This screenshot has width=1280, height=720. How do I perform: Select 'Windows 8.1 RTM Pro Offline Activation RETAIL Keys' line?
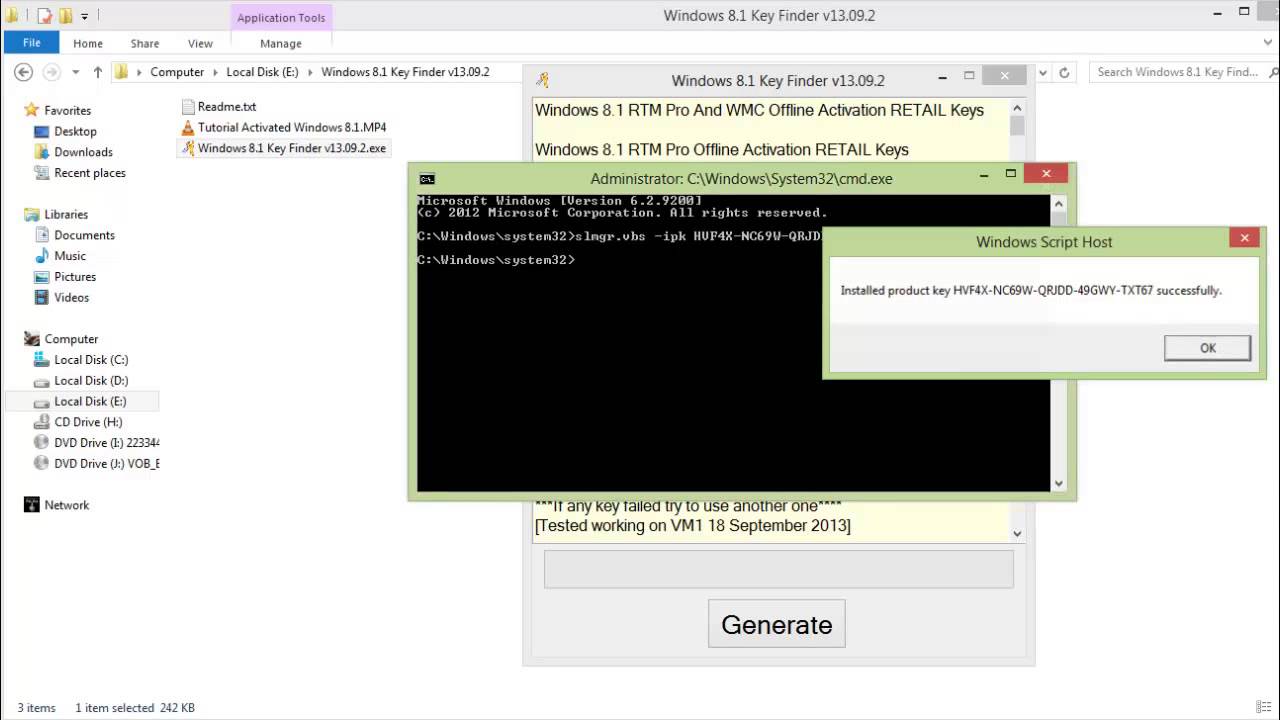(x=722, y=150)
